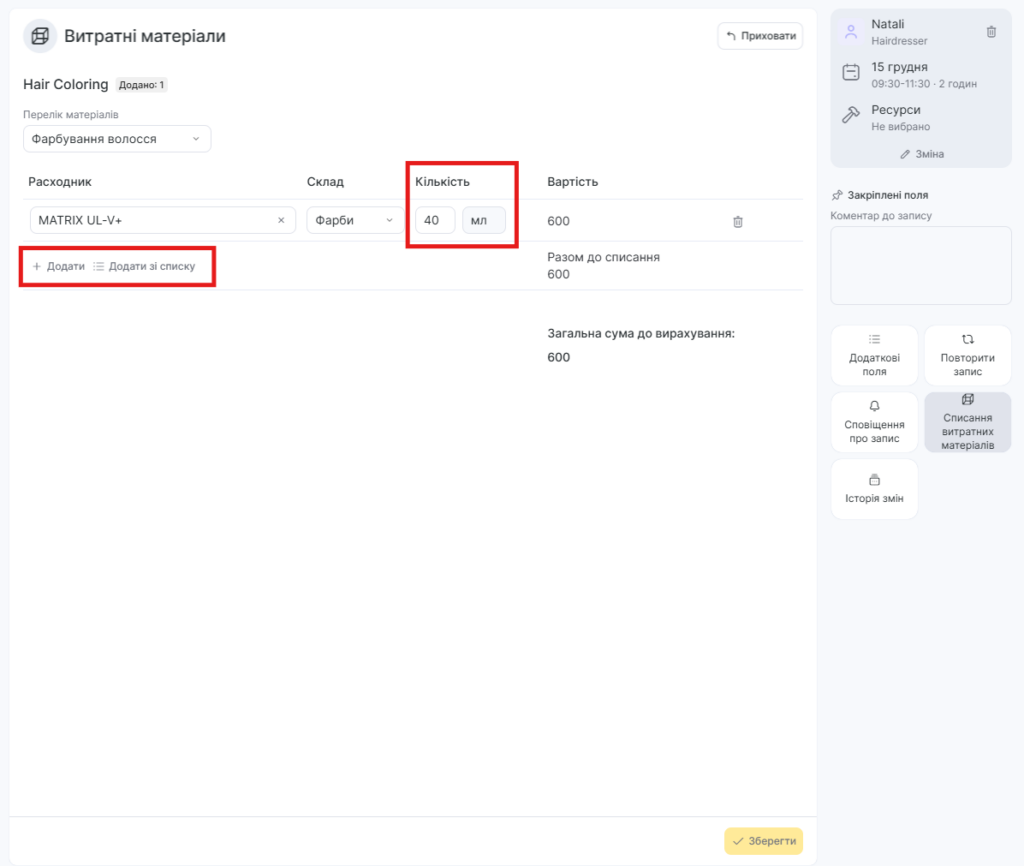This screenshot has height=866, width=1024.
Task: Click the Natali person avatar icon
Action: click(851, 32)
